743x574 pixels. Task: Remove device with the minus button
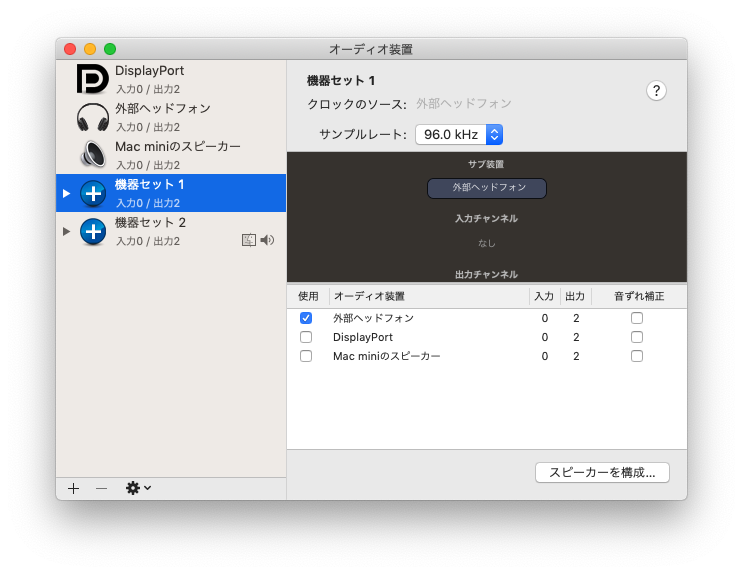(x=101, y=488)
